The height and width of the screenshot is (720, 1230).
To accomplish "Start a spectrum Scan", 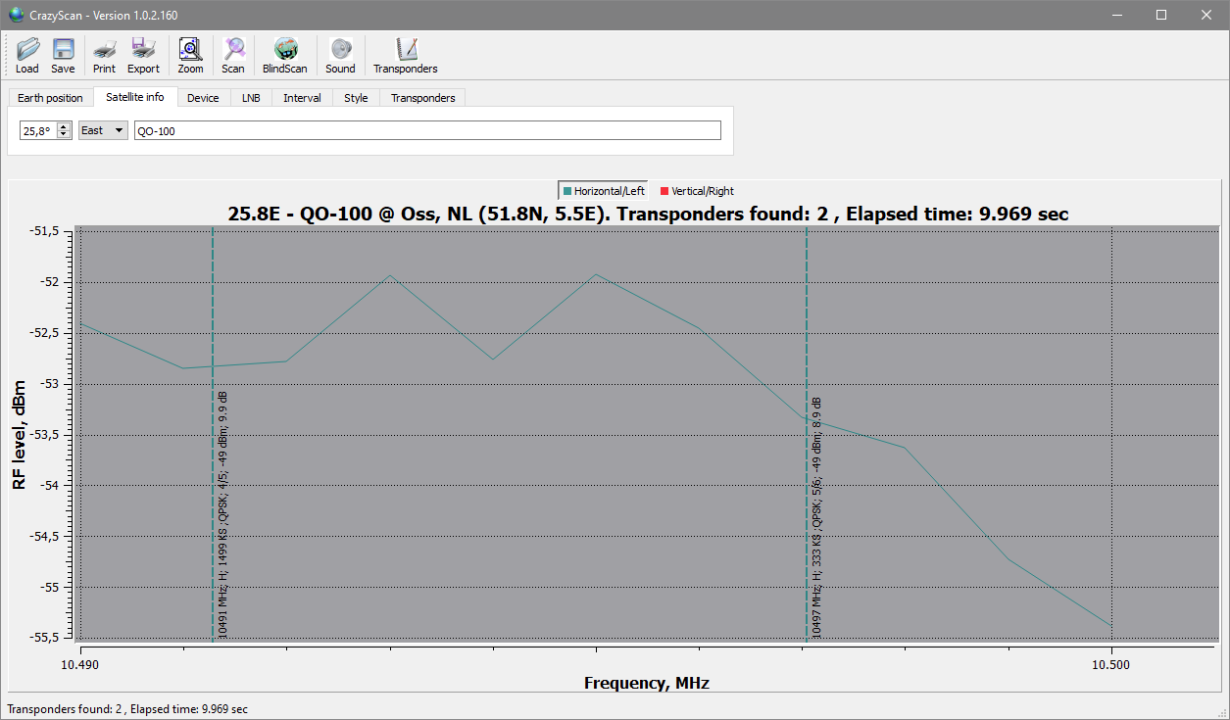I will [x=233, y=55].
